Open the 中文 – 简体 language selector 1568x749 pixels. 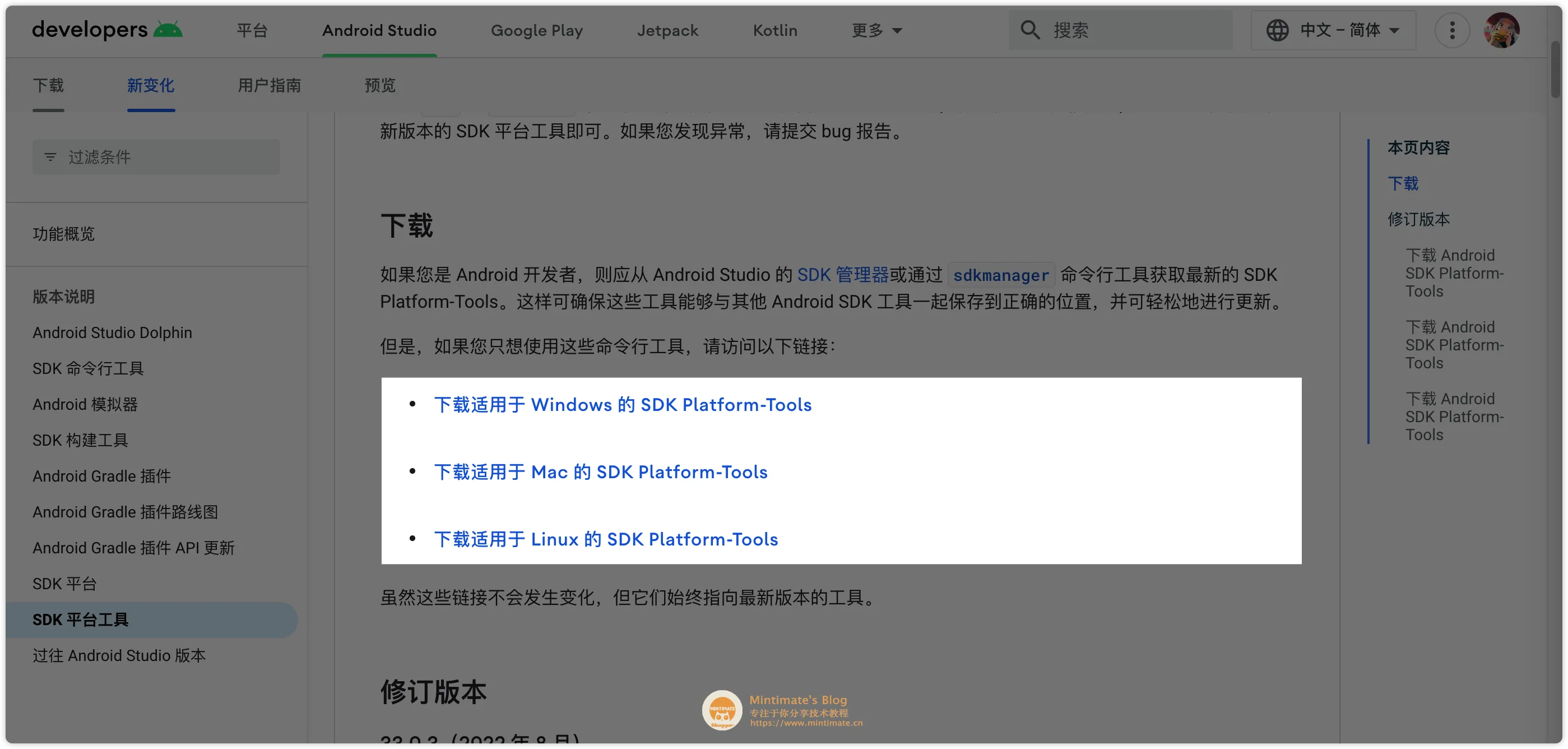pos(1333,30)
